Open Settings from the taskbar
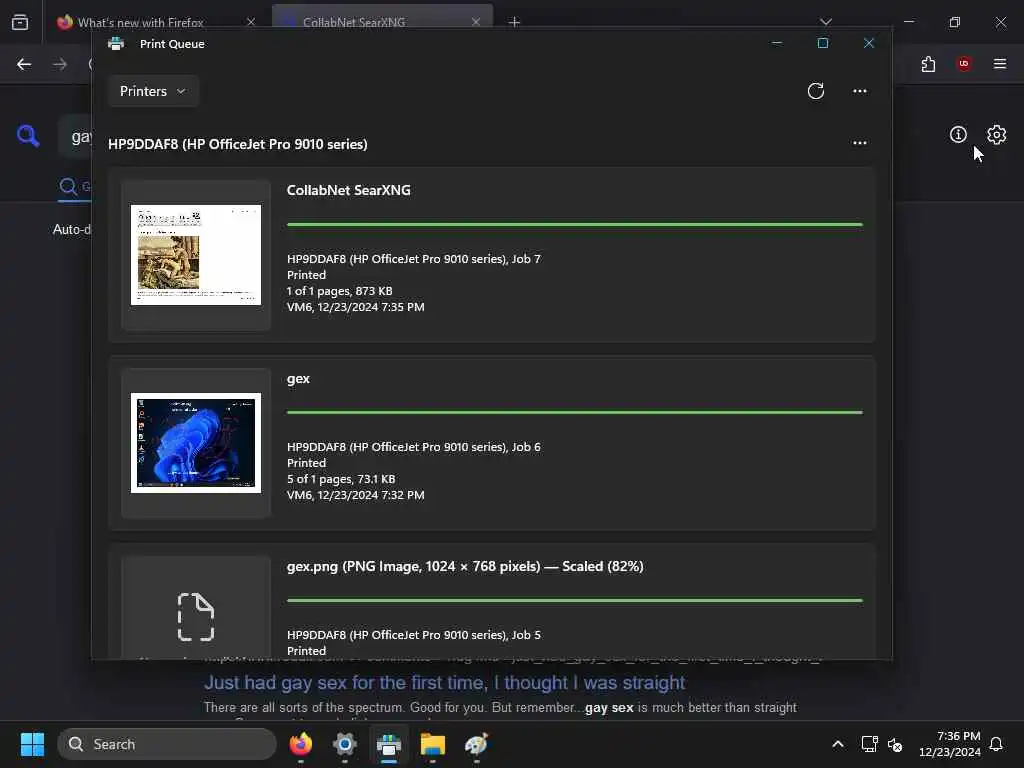The width and height of the screenshot is (1024, 768). tap(344, 744)
